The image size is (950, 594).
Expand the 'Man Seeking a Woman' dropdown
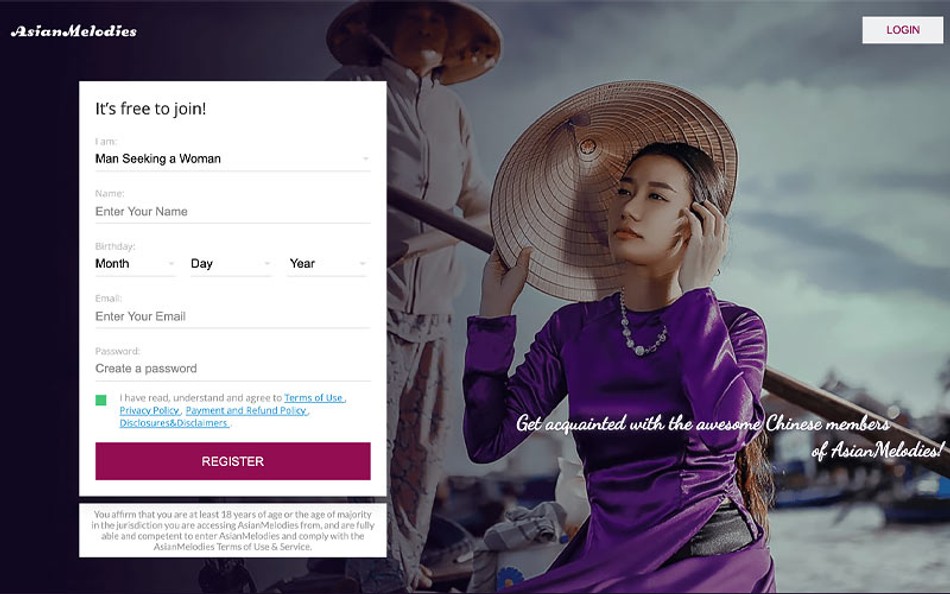(233, 159)
